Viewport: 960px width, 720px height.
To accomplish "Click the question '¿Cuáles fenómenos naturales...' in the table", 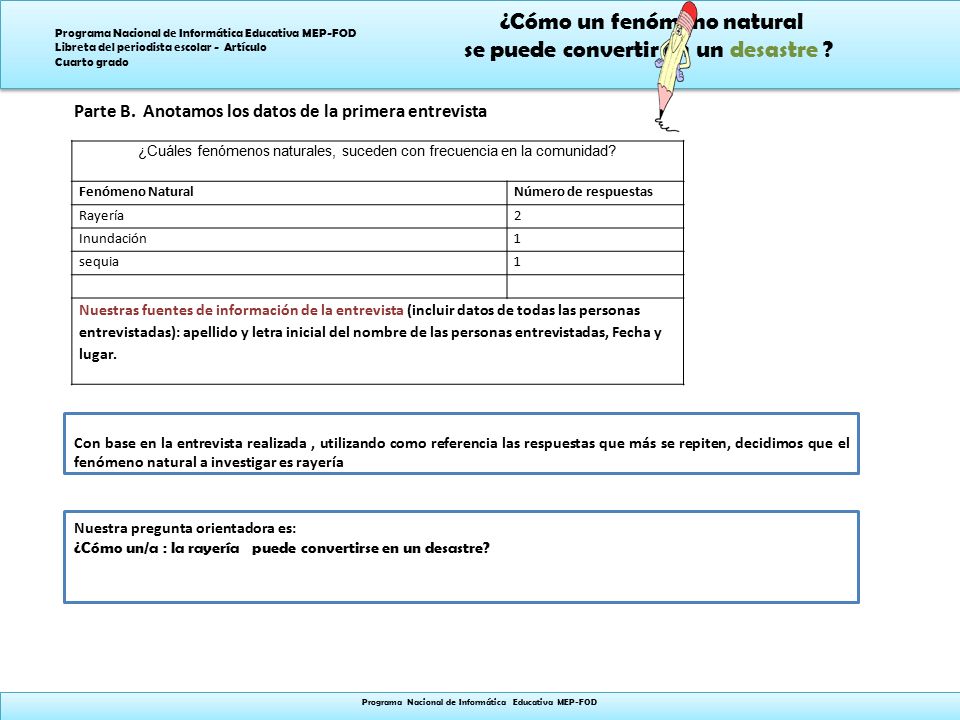I will coord(377,151).
